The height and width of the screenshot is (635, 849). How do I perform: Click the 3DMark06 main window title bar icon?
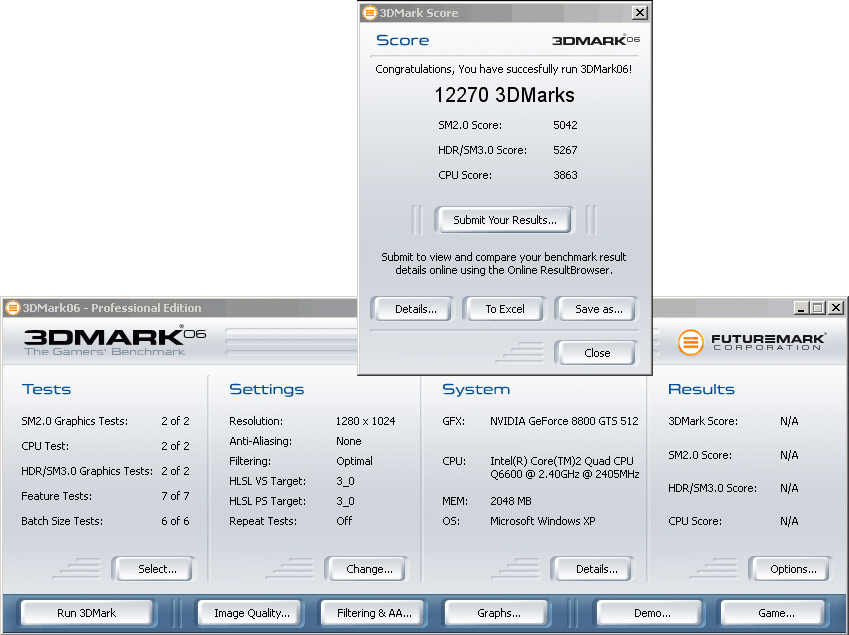coord(12,308)
